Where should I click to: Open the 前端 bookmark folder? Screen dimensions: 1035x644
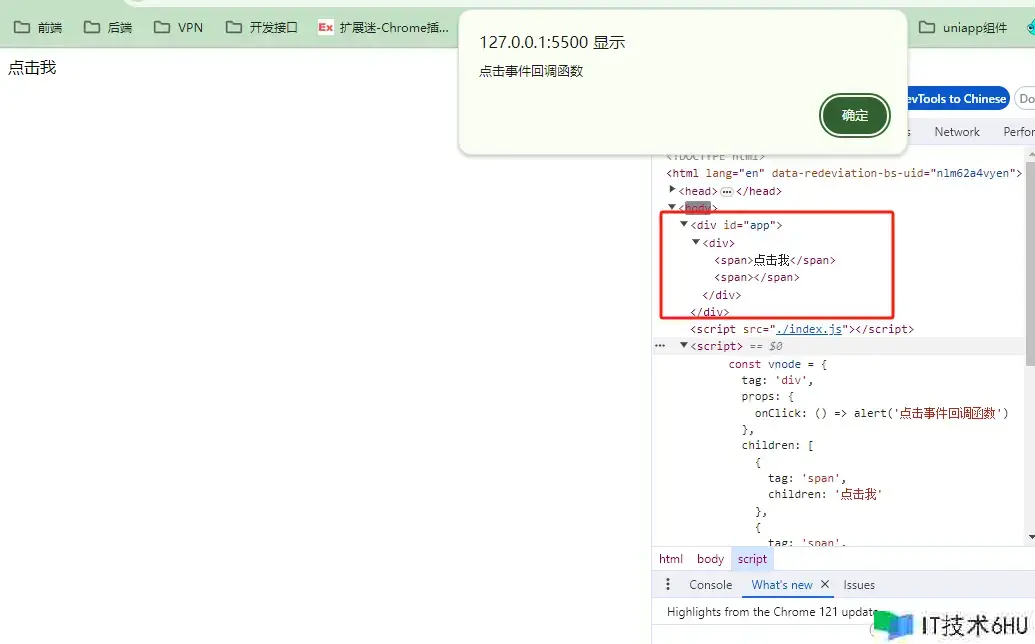click(x=38, y=27)
